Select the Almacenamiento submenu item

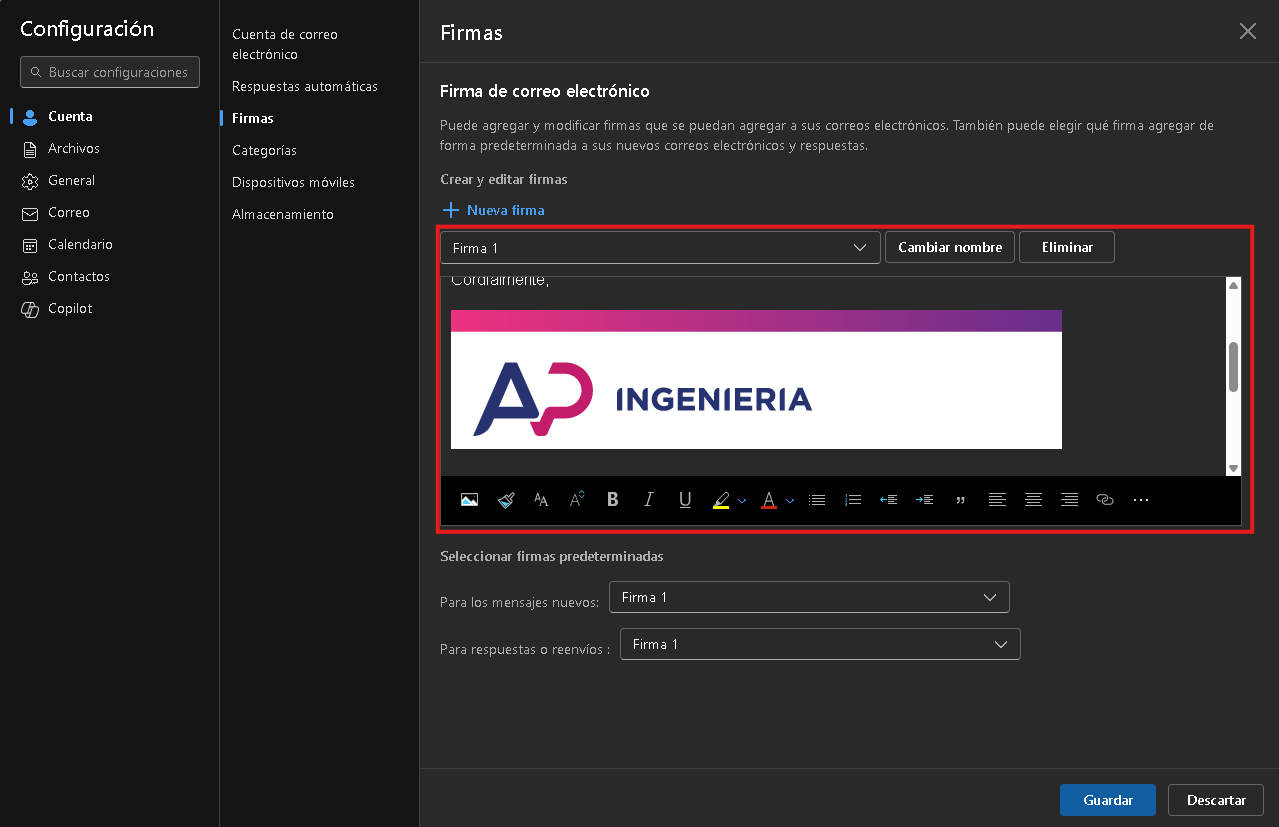(x=283, y=215)
